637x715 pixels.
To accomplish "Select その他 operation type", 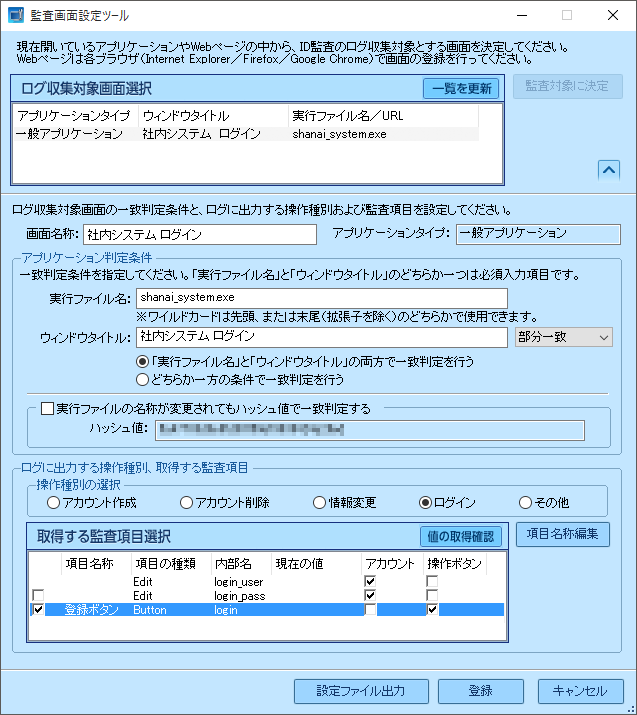I will [525, 503].
